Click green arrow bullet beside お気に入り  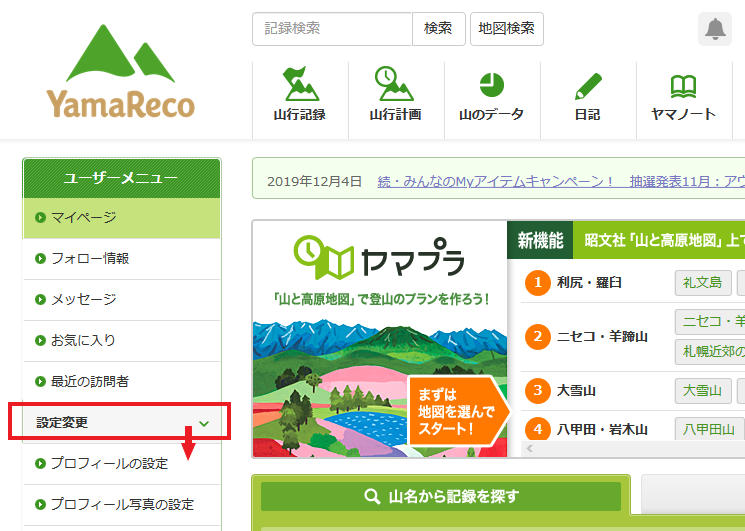40,340
